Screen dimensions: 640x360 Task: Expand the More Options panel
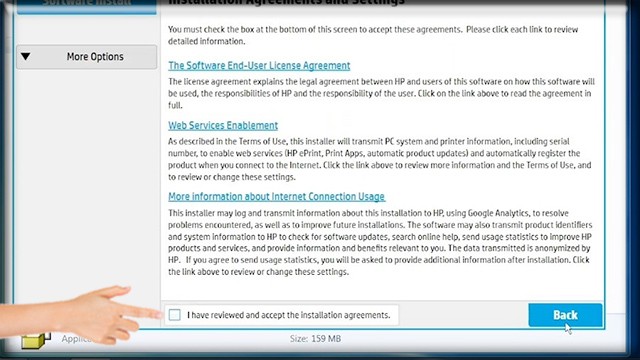click(x=87, y=57)
